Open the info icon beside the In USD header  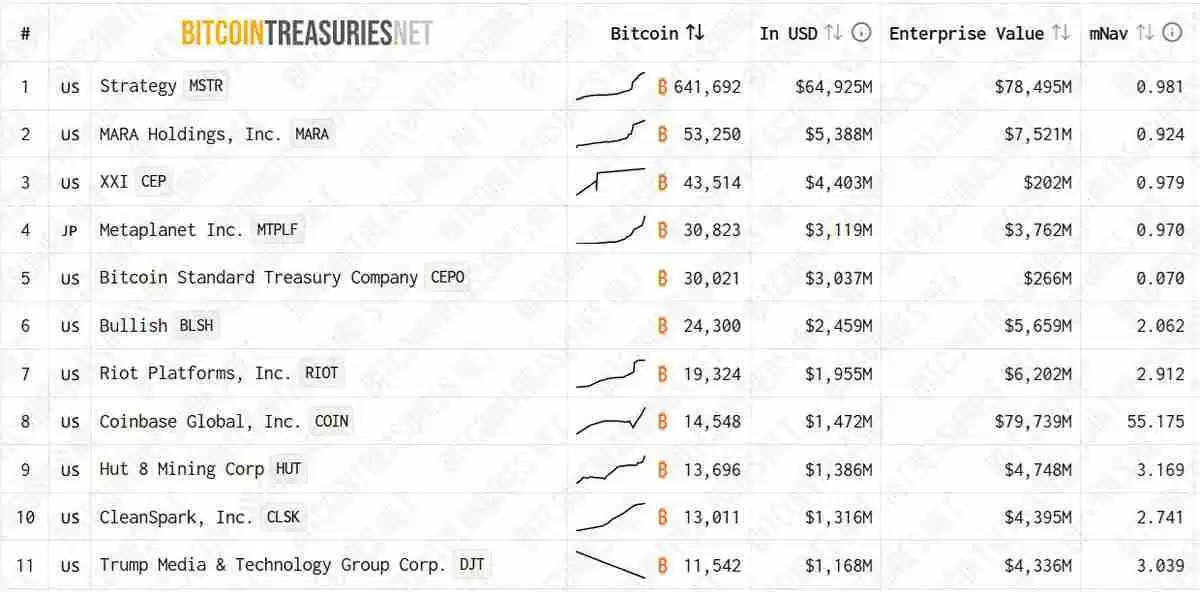(x=859, y=32)
